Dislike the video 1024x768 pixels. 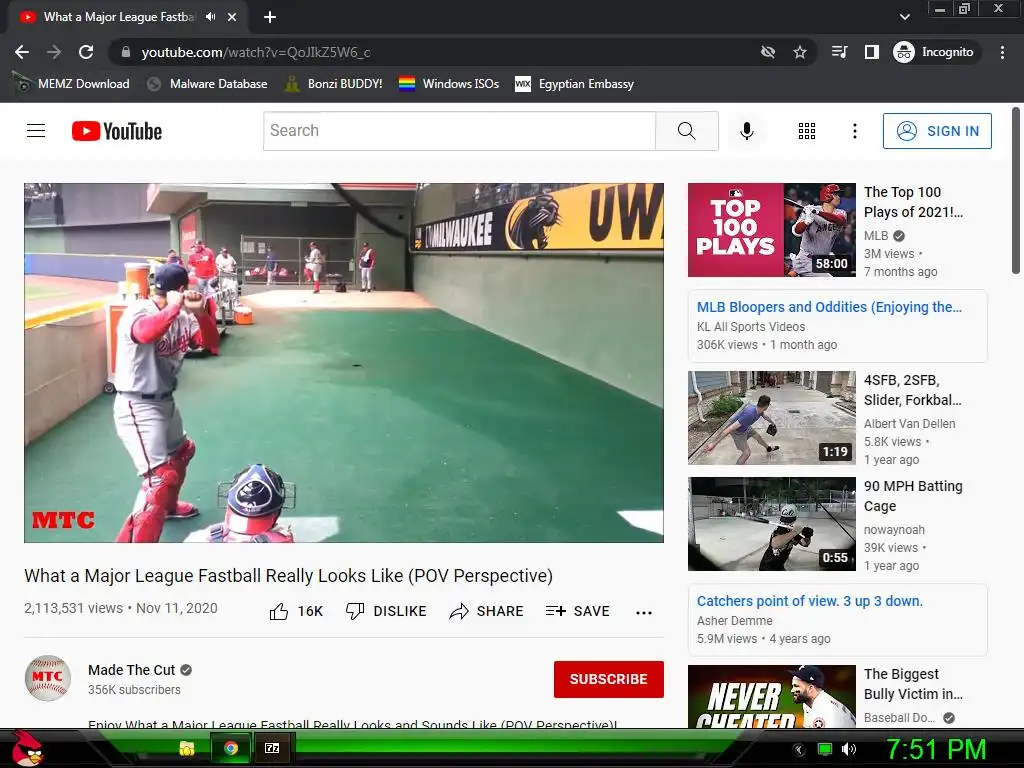click(x=385, y=611)
